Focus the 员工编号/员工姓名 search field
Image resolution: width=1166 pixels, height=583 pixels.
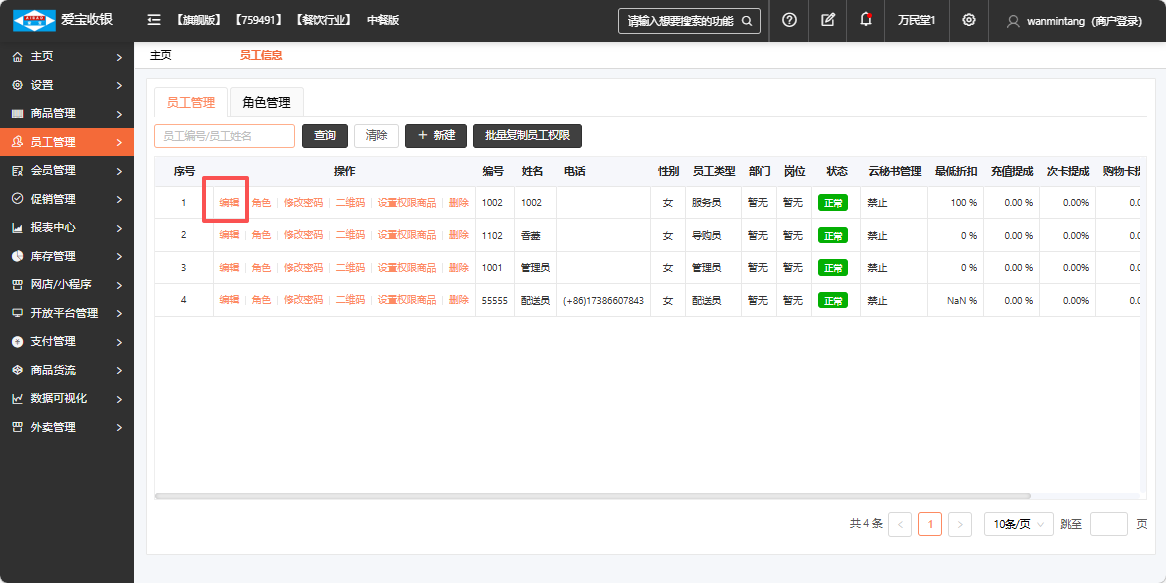(x=224, y=136)
